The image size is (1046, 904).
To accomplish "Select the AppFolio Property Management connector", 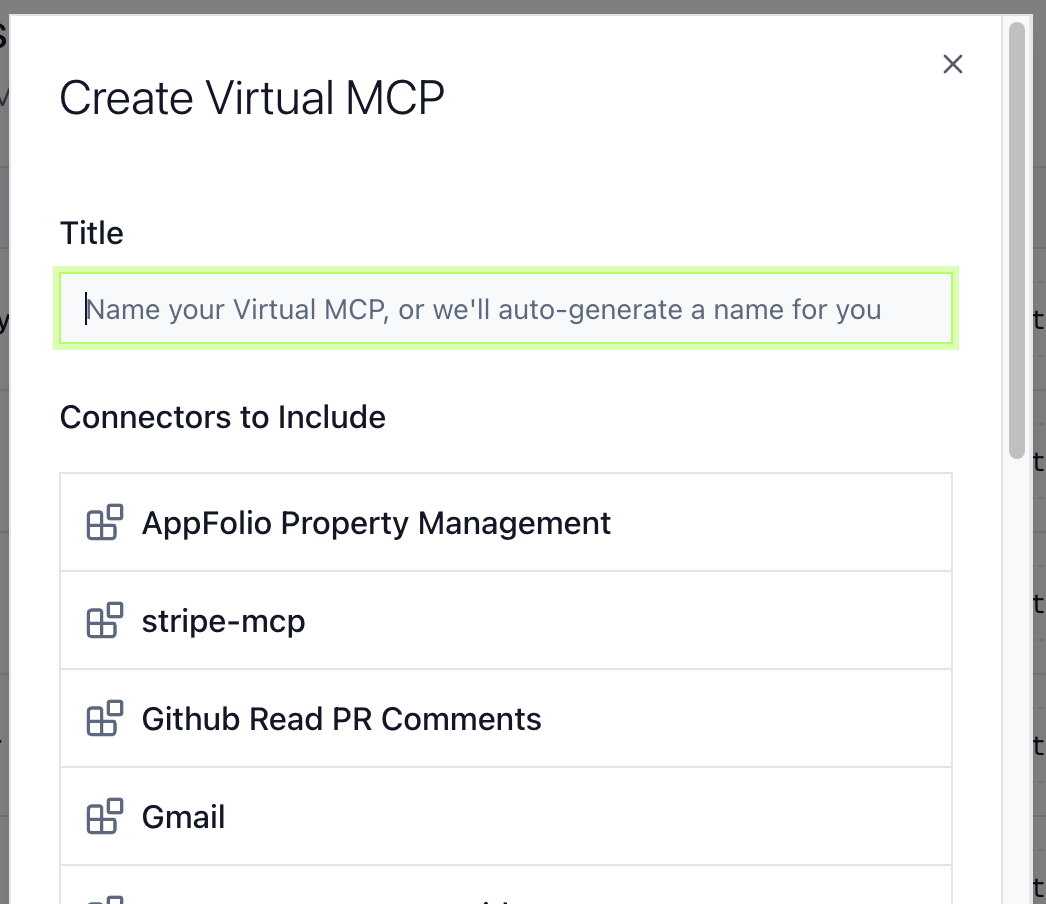I will coord(506,522).
